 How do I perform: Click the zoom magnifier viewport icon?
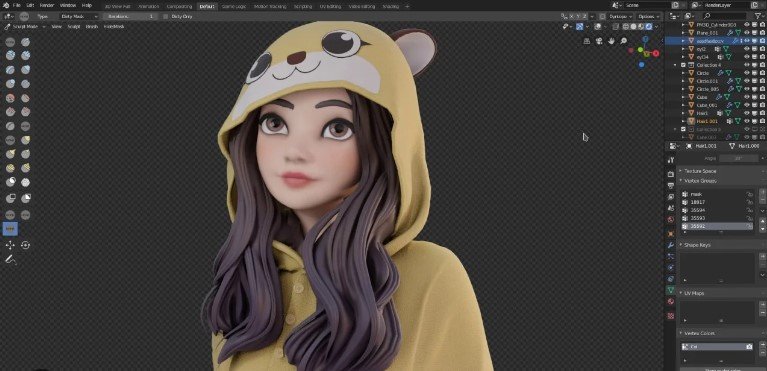pyautogui.click(x=624, y=41)
